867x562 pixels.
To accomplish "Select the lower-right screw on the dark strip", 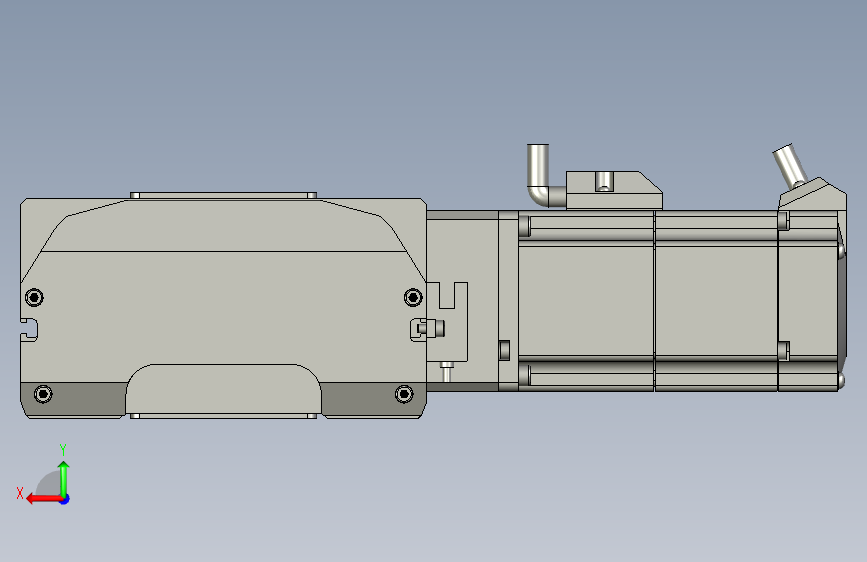I will coord(404,394).
